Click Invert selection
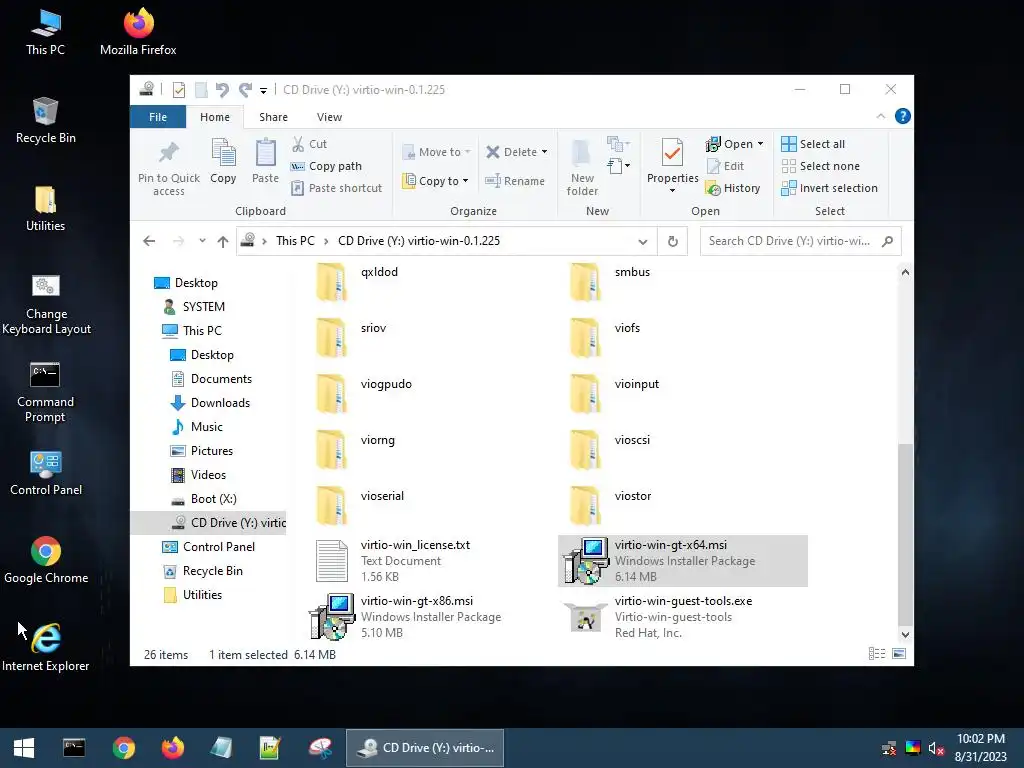The image size is (1024, 768). 829,188
